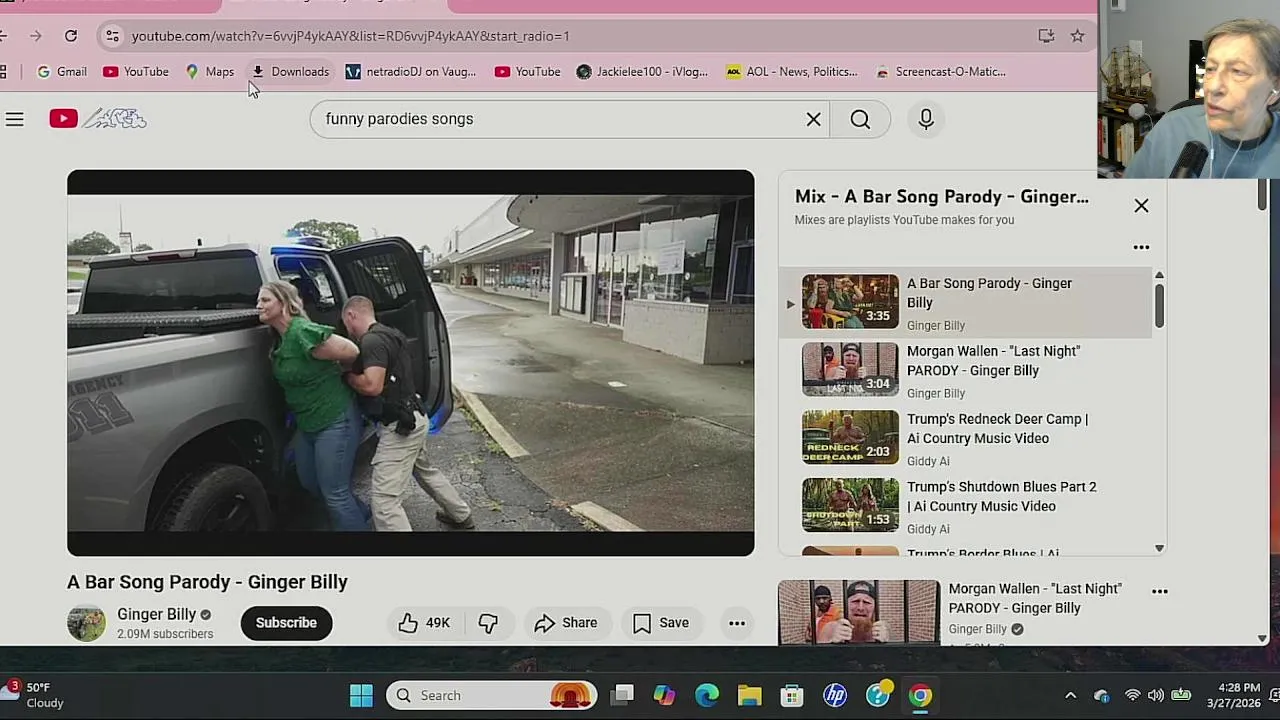
Task: Click video title A Bar Song Parody
Action: coord(207,582)
